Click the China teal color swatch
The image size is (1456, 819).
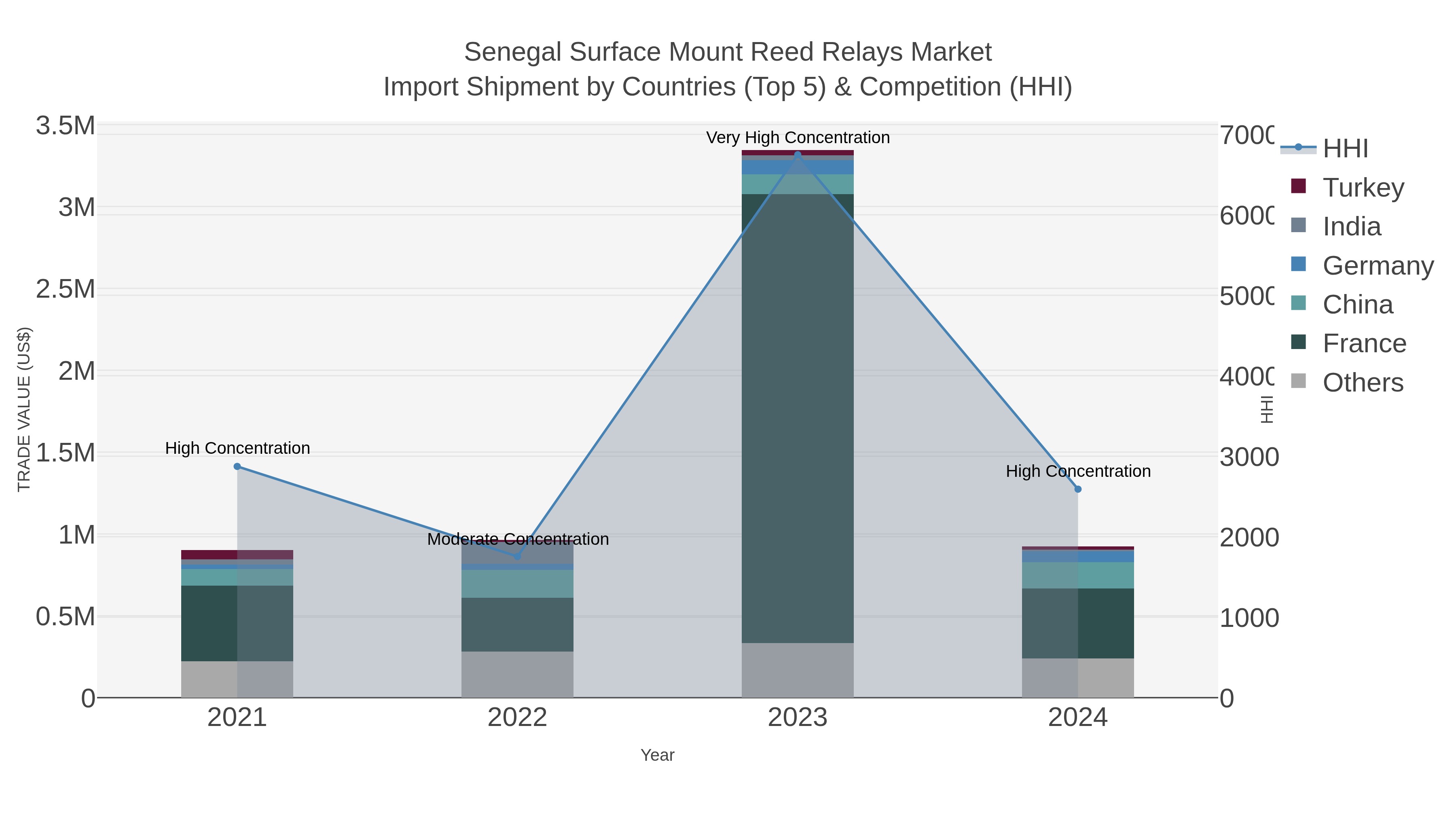[x=1299, y=303]
